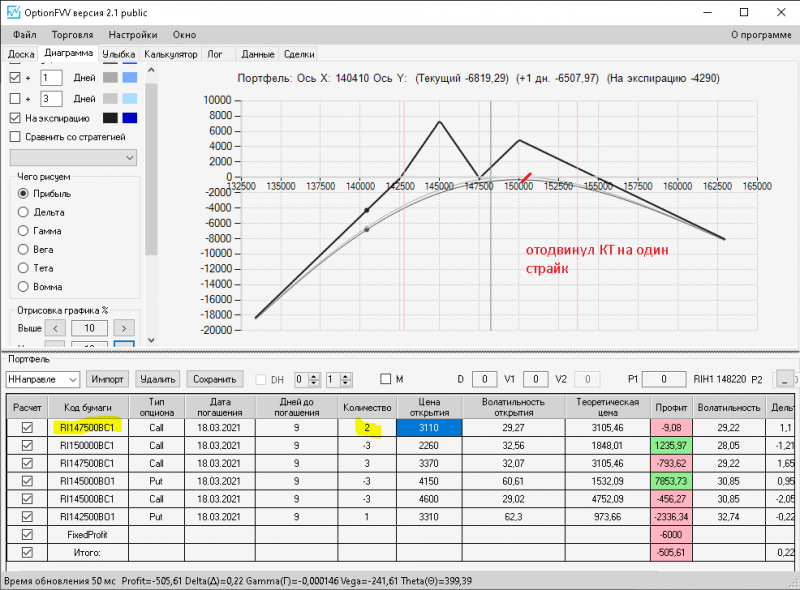Switch to the Сделки tab
This screenshot has height=590, width=800.
299,54
